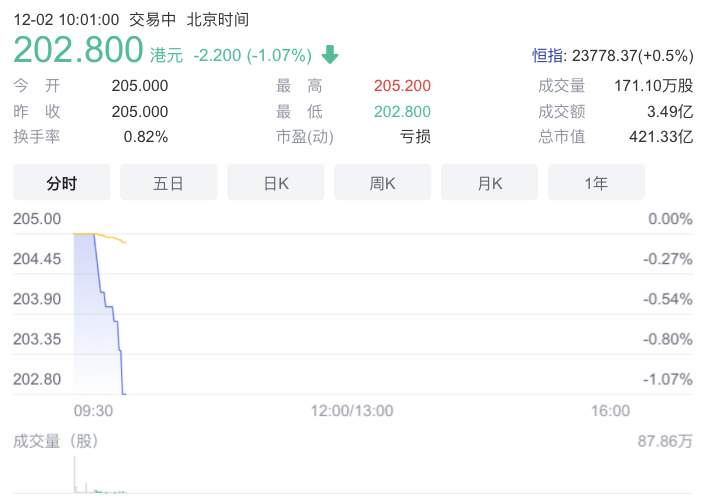Click the 总市值 value 421.33亿
The image size is (705, 500).
(x=659, y=136)
